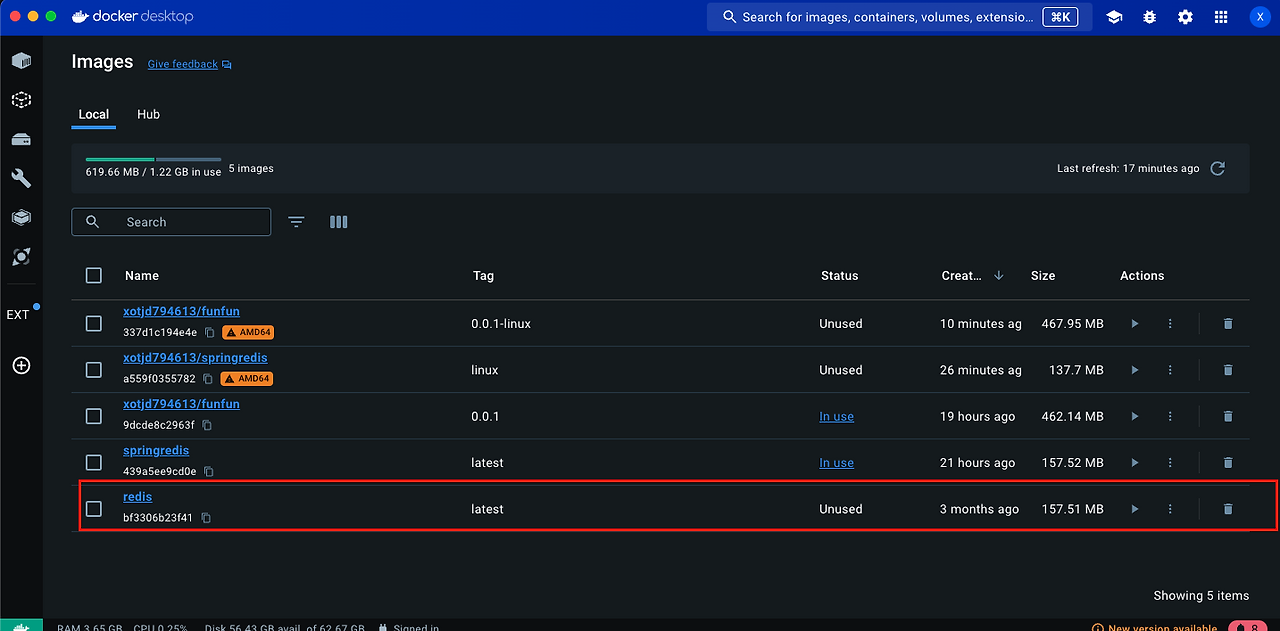Open the Learning center graduation cap icon
This screenshot has width=1280, height=631.
point(1114,17)
